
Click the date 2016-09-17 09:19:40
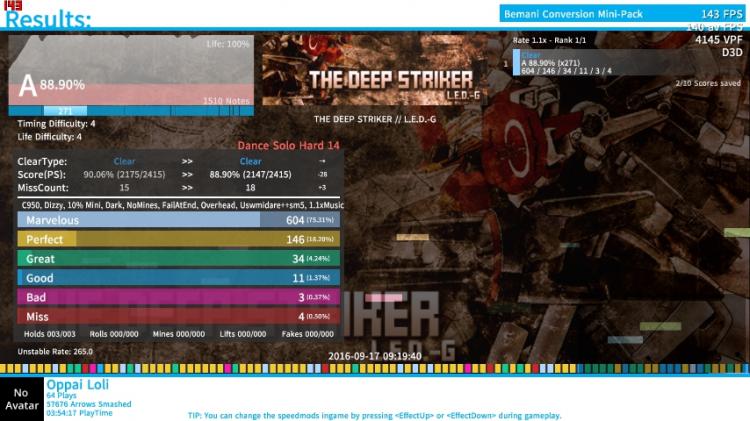[x=375, y=356]
